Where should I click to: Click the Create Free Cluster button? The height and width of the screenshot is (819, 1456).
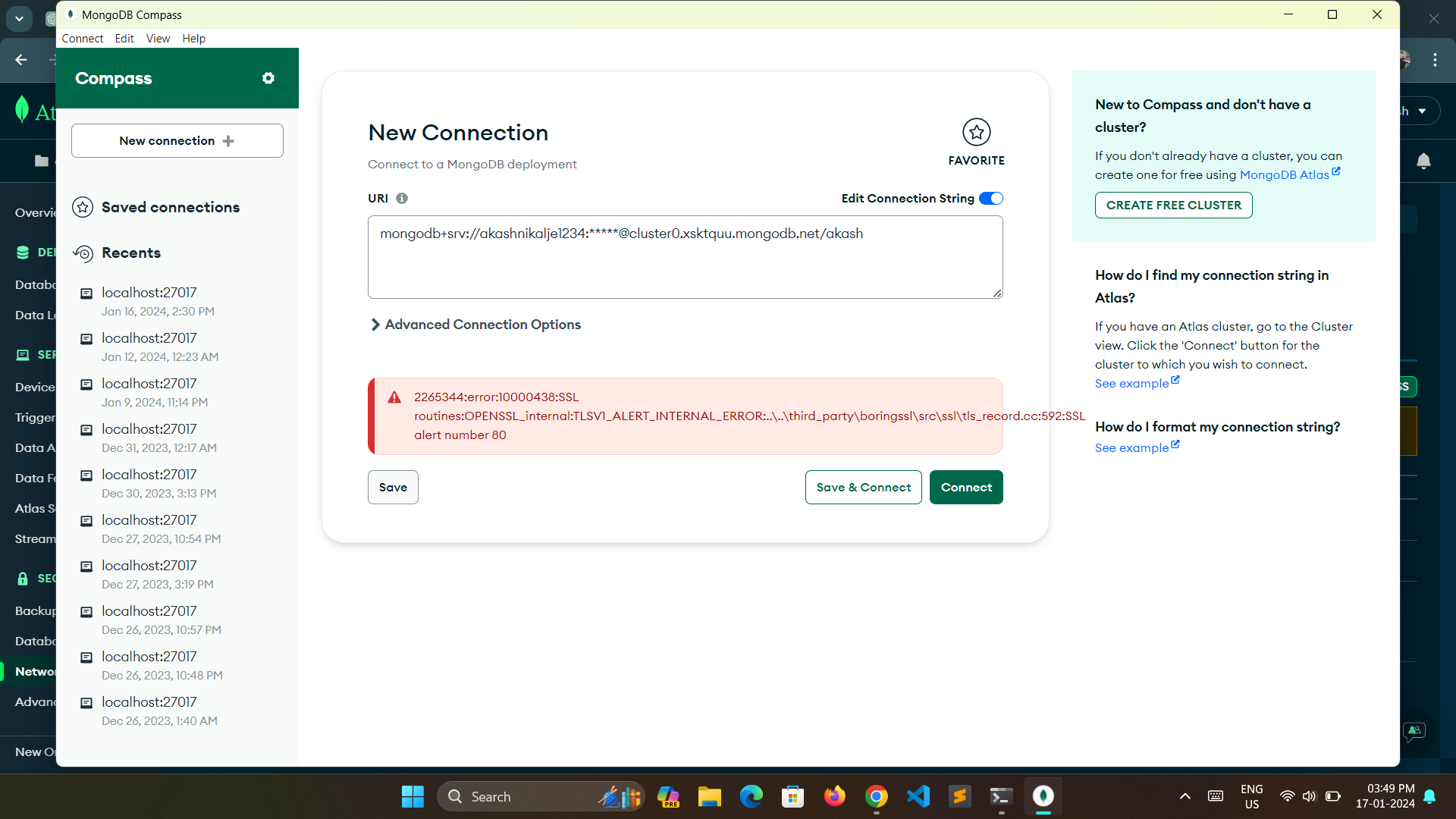(x=1173, y=205)
